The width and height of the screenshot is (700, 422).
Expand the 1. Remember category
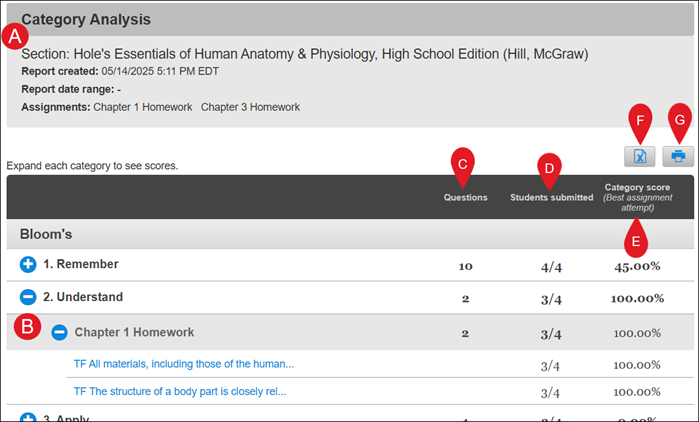point(28,265)
